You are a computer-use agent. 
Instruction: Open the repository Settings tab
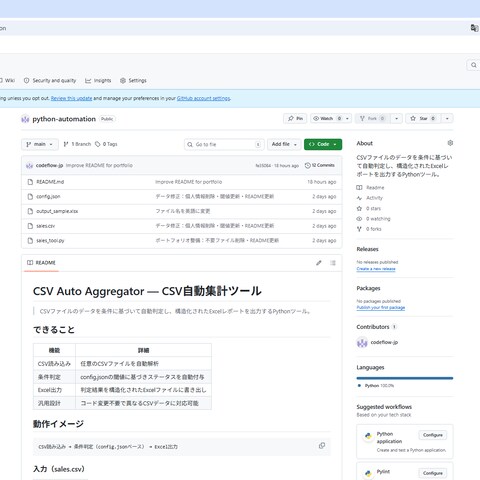(x=133, y=80)
